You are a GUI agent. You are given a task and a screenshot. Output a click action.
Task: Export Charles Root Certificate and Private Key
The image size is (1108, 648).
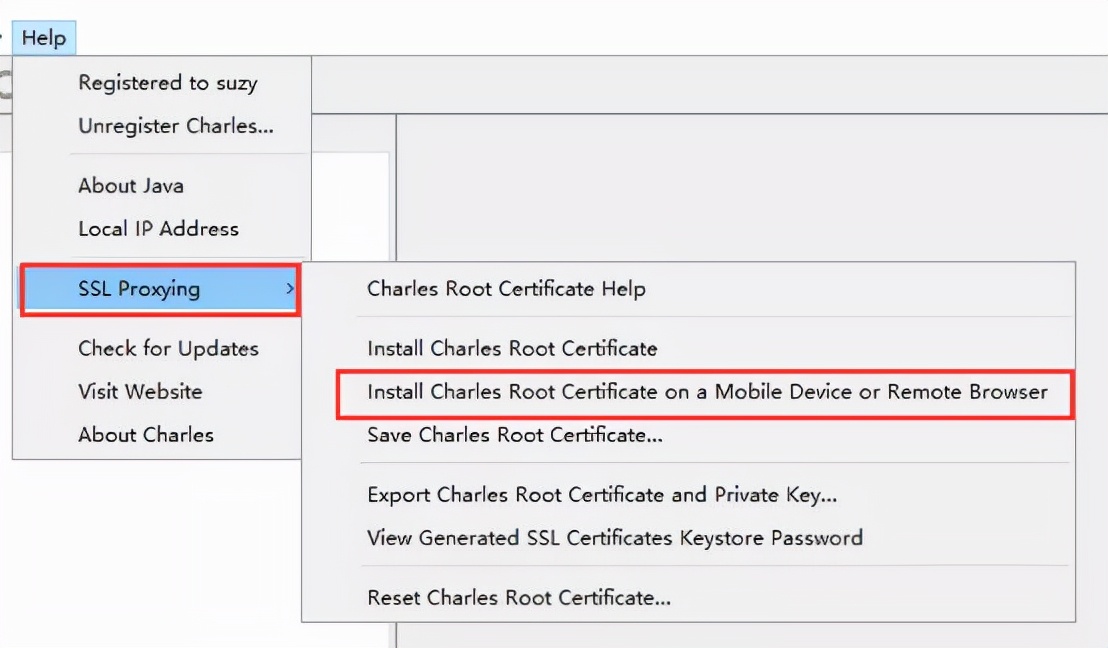688,495
